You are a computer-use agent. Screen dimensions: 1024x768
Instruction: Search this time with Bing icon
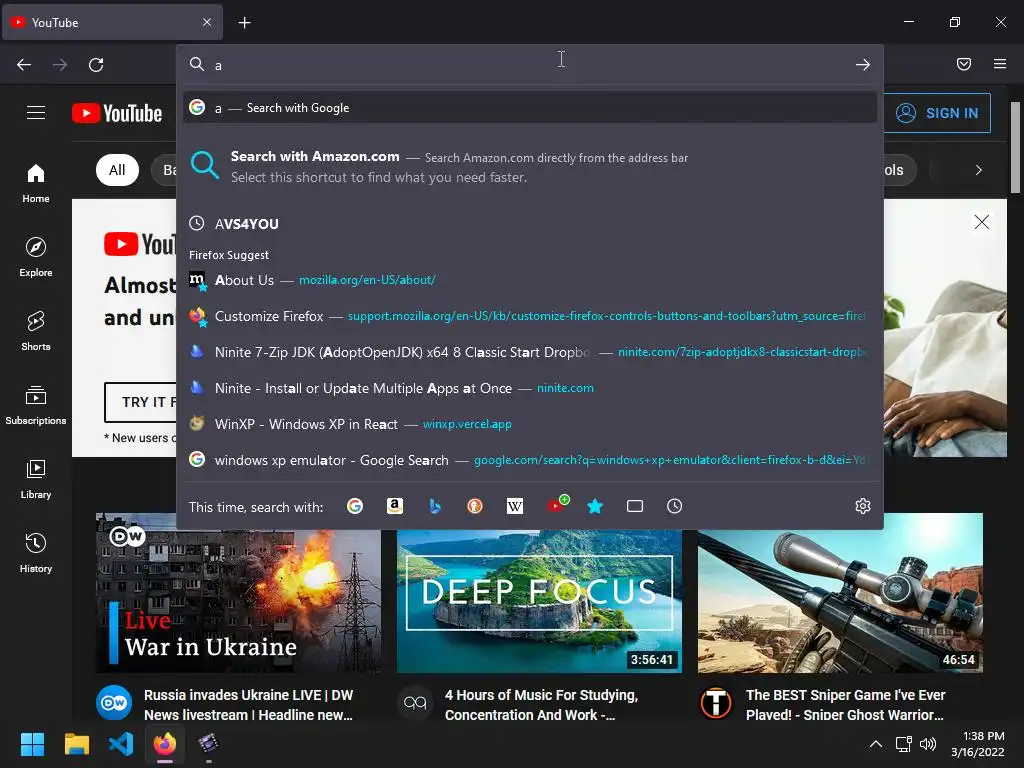pos(435,506)
